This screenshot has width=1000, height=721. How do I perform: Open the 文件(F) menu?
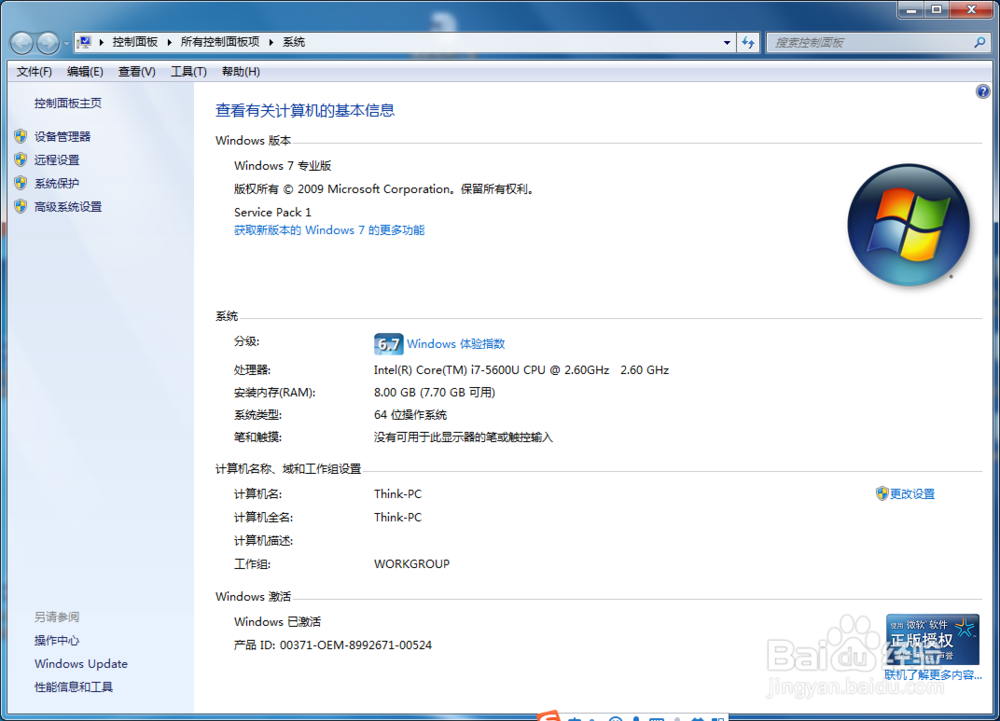coord(34,71)
